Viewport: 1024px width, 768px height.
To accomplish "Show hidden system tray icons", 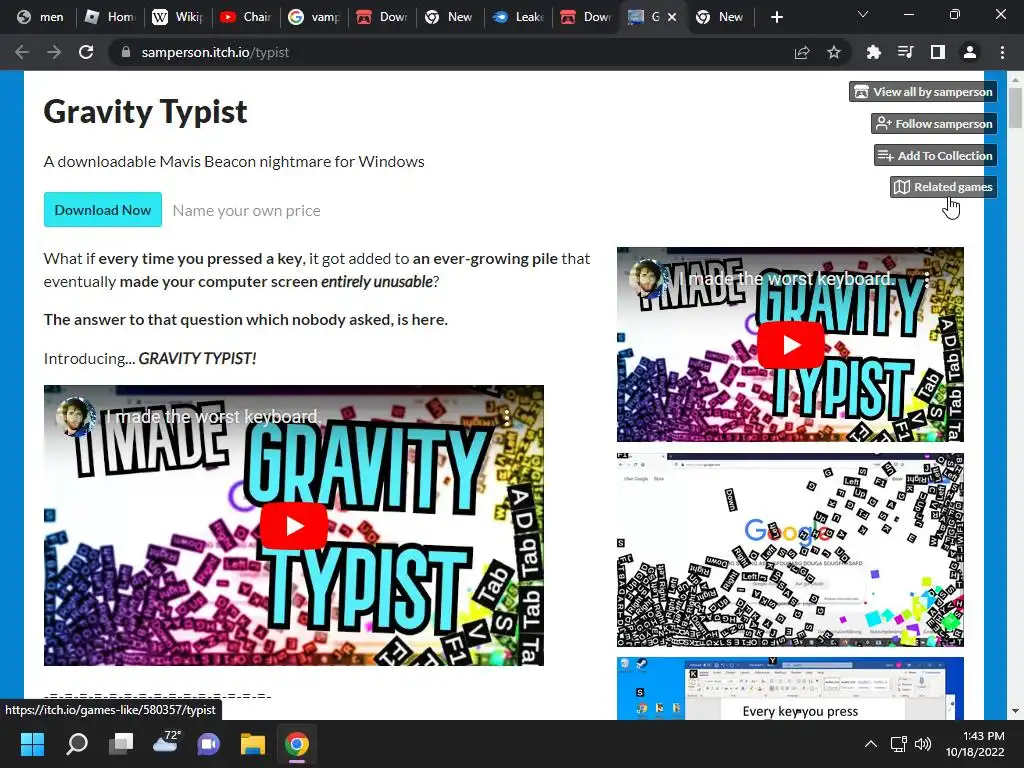I will (x=871, y=744).
